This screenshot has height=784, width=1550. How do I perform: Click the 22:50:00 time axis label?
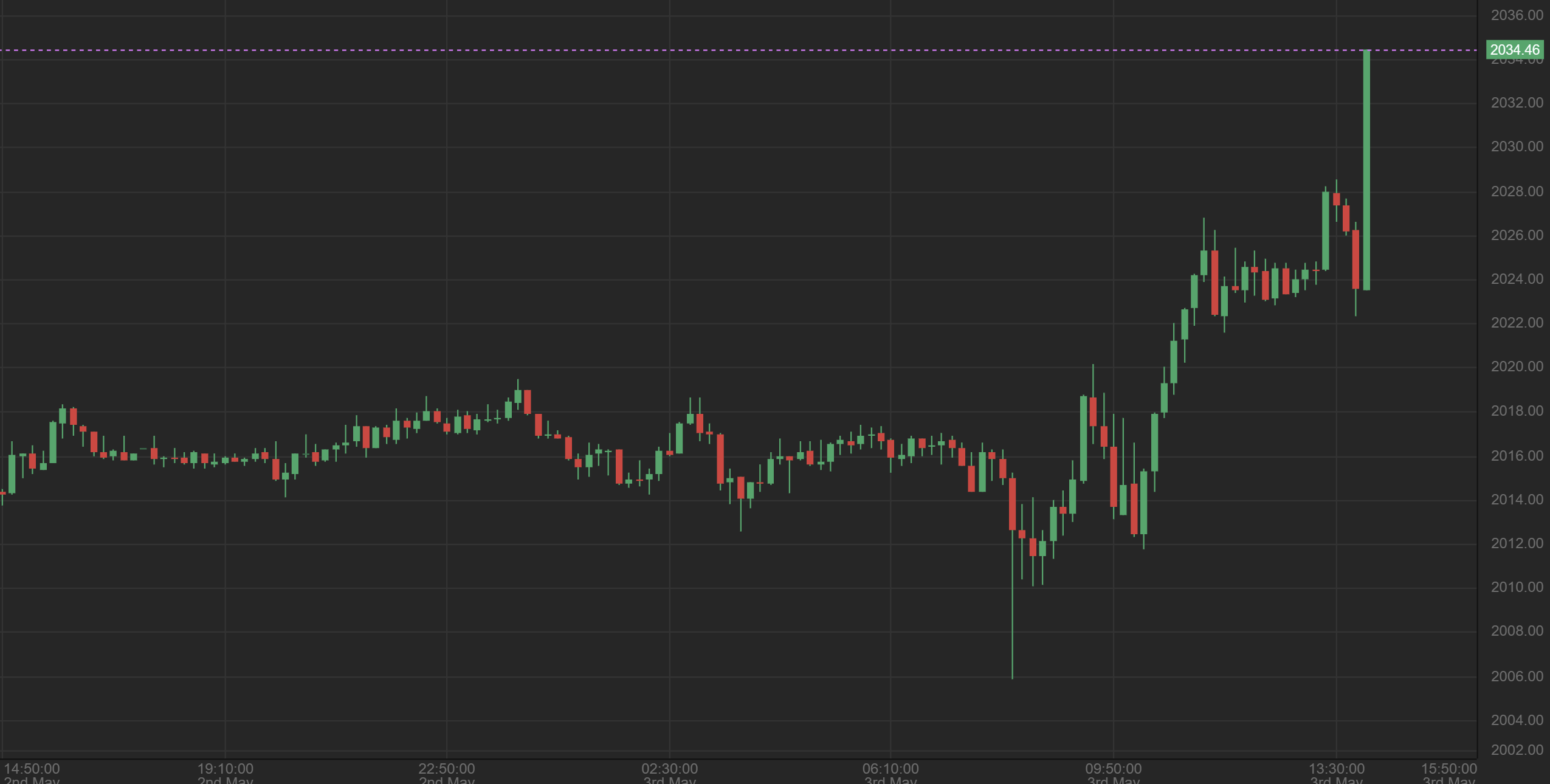coord(447,769)
